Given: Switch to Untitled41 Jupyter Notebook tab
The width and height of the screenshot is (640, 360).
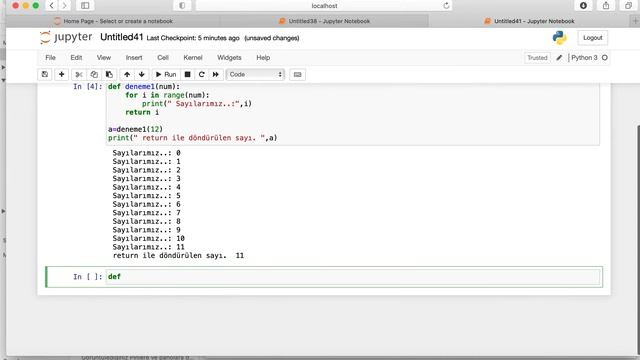Looking at the screenshot, I should click(x=529, y=21).
